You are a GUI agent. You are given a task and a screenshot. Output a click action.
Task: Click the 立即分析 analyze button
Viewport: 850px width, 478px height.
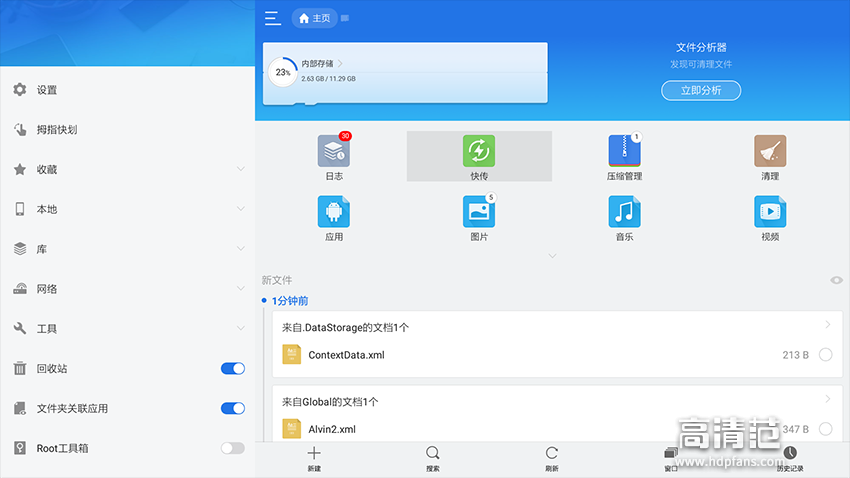click(x=701, y=91)
